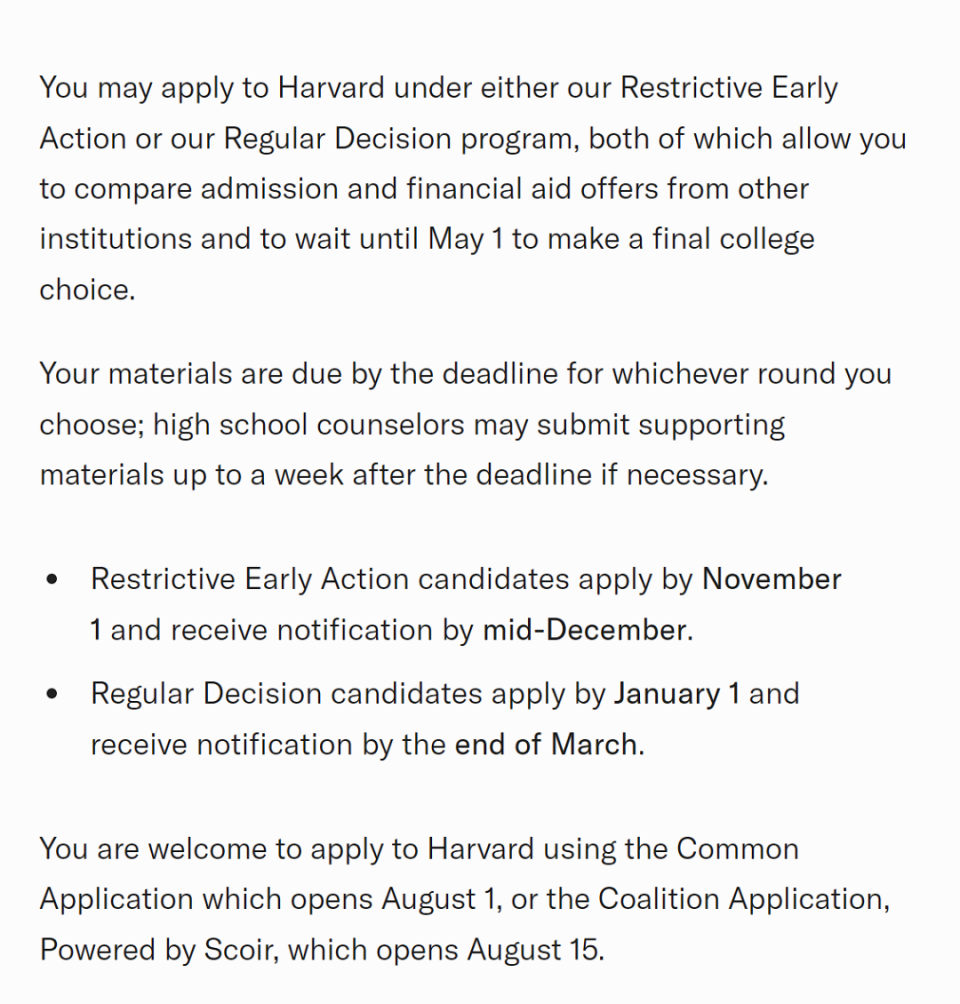The height and width of the screenshot is (1004, 960).
Task: Click the bold "November" deadline text
Action: click(772, 580)
